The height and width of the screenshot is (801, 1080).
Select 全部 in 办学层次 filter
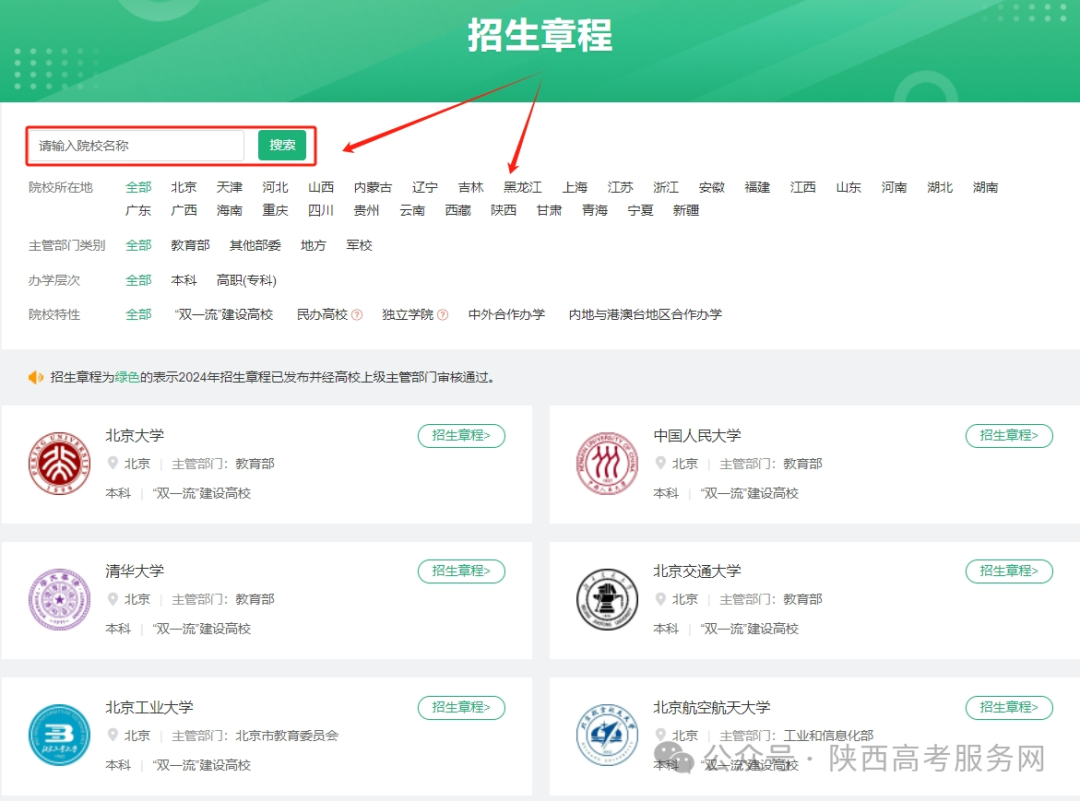click(x=138, y=280)
